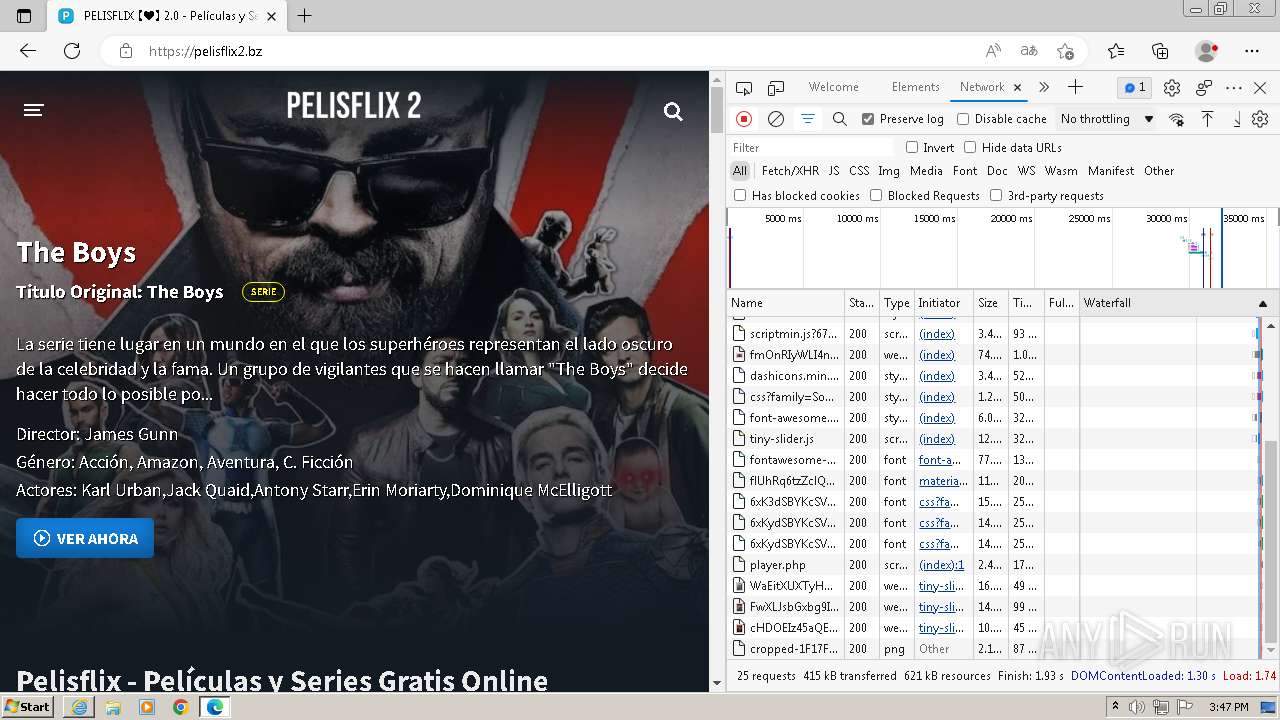Open DevTools feedback icon
Image resolution: width=1280 pixels, height=720 pixels.
tap(1204, 88)
